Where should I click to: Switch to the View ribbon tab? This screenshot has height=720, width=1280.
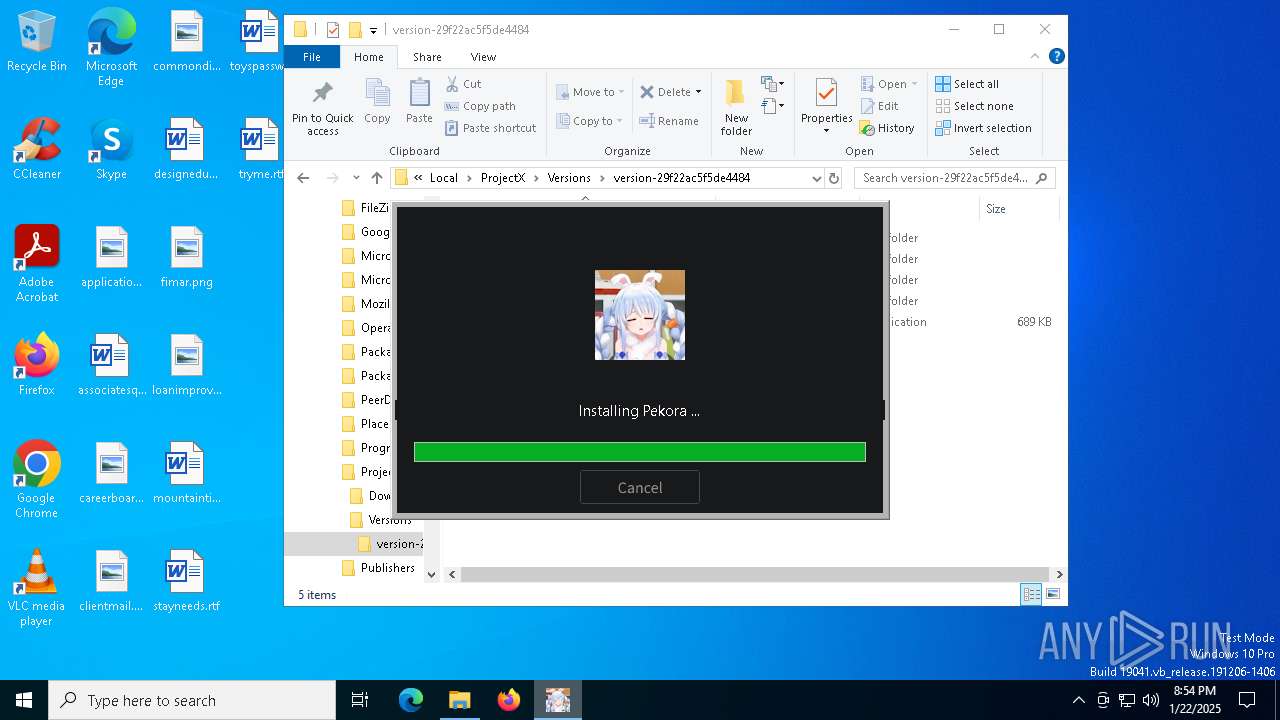click(483, 57)
